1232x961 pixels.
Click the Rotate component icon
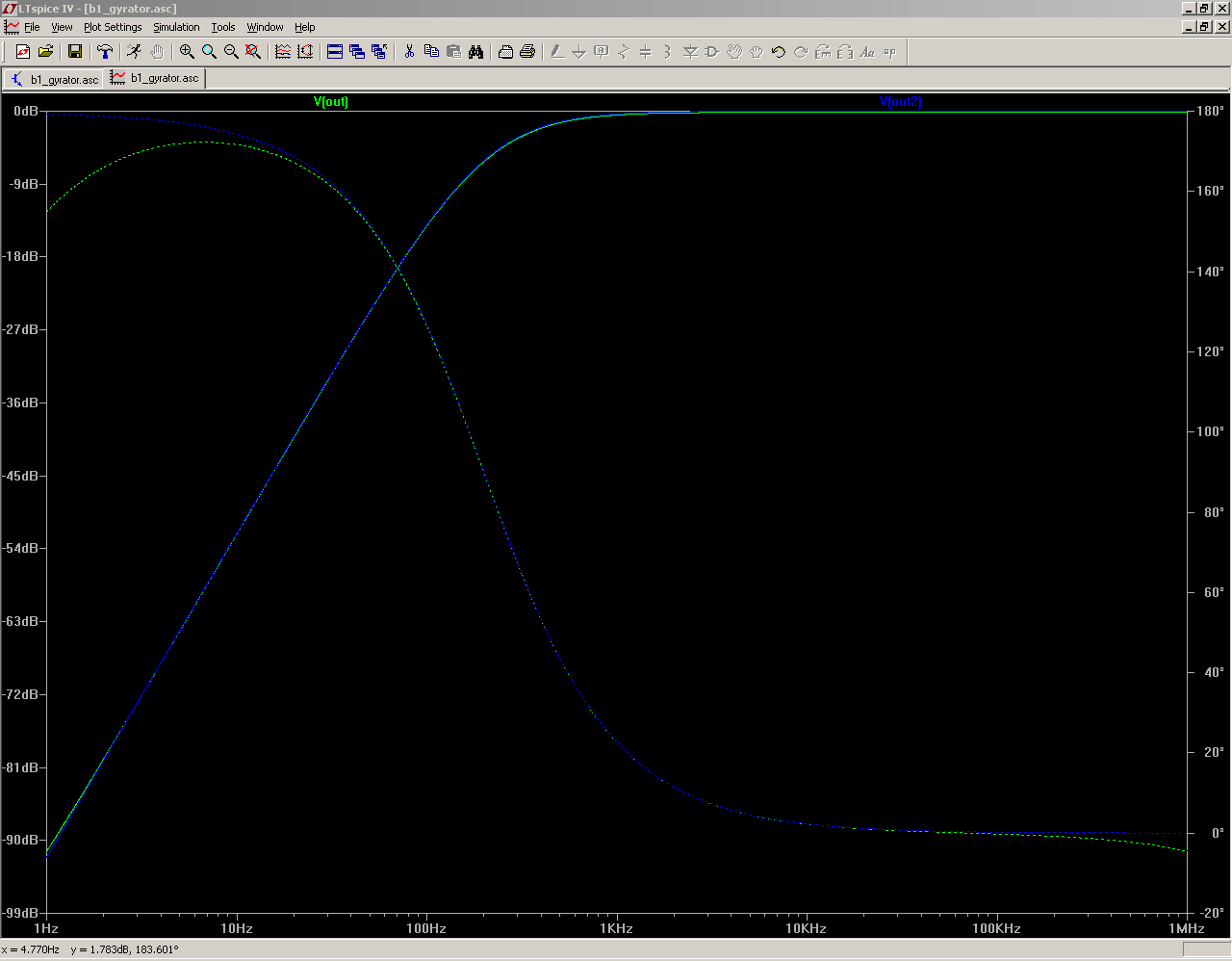tap(823, 52)
